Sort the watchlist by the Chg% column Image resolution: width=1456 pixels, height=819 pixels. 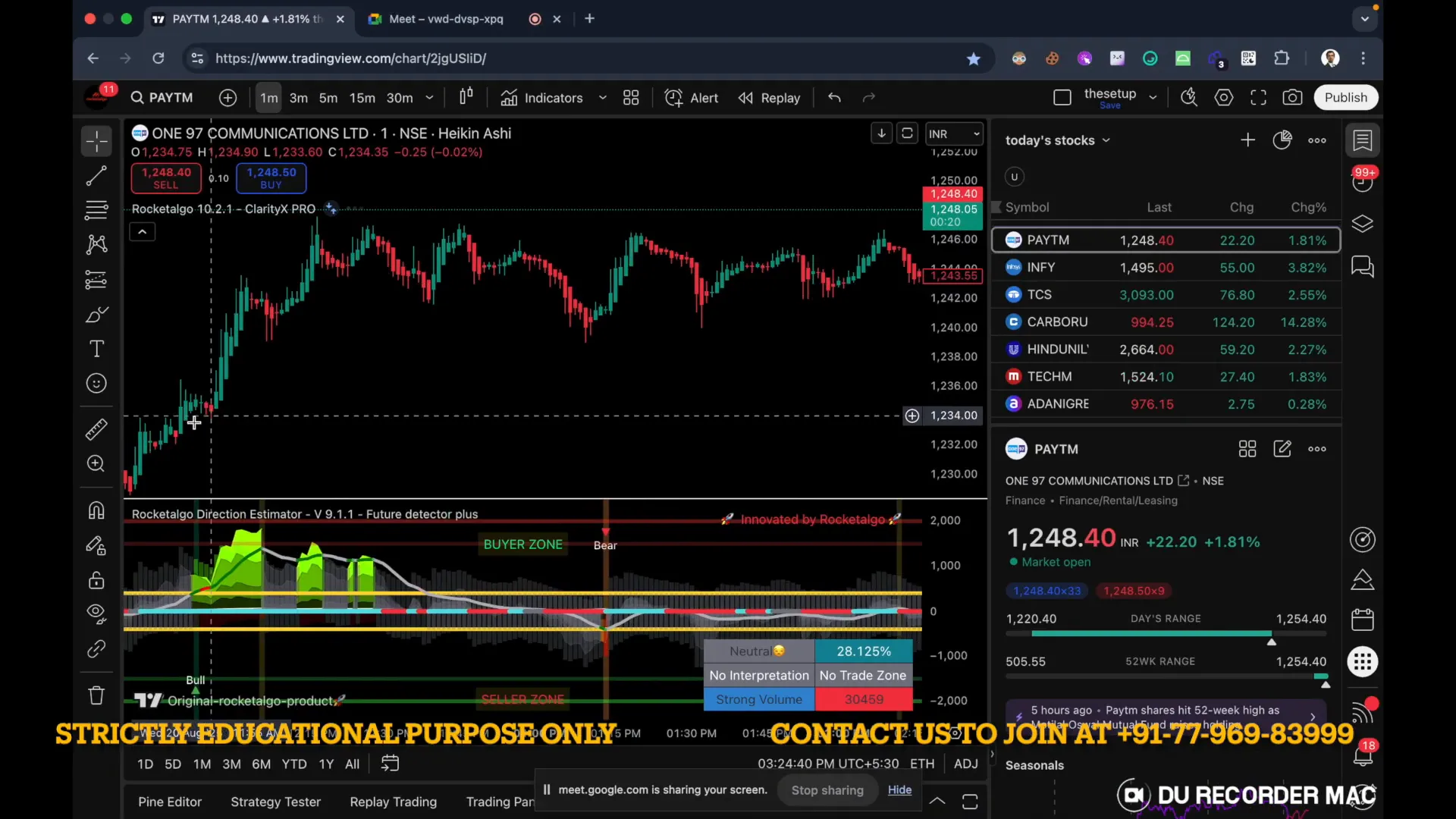click(1308, 208)
